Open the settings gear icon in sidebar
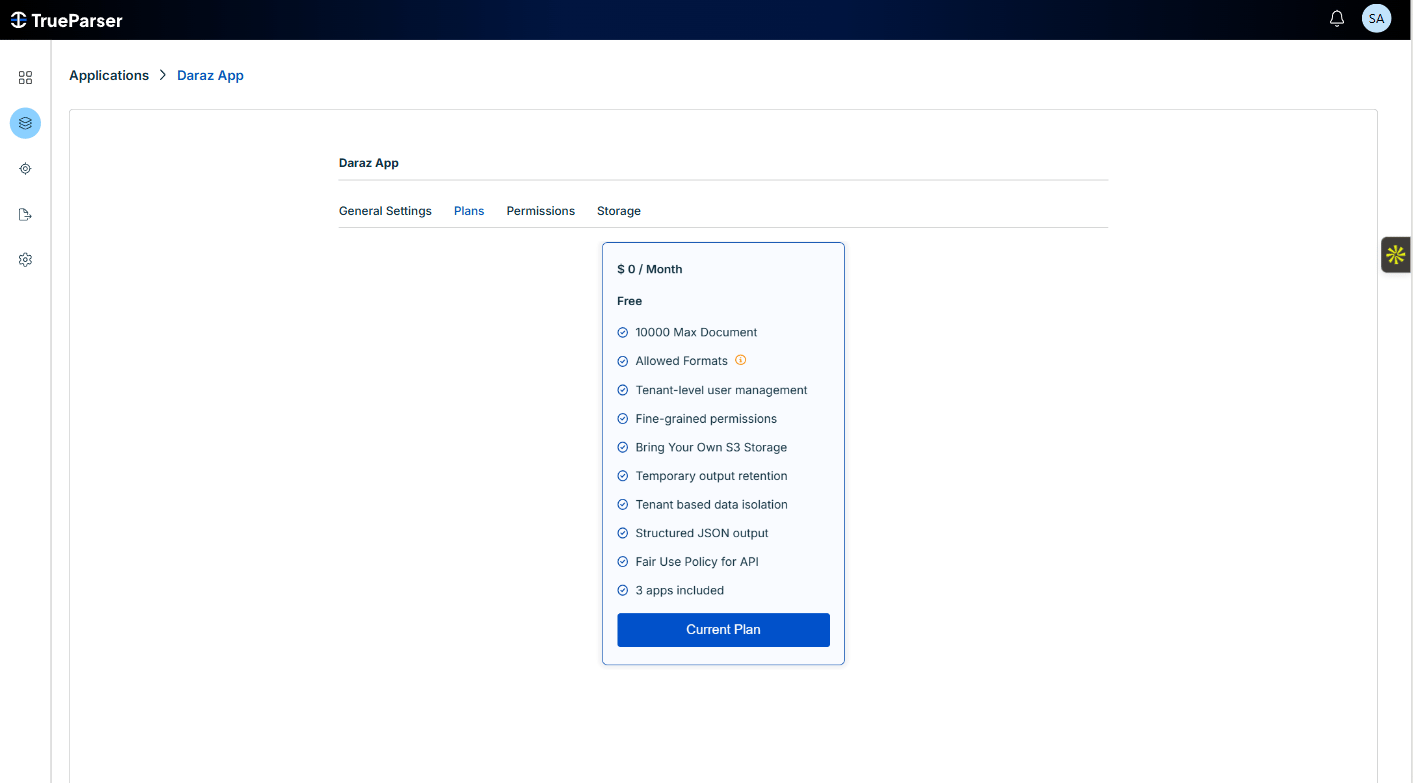 (25, 260)
